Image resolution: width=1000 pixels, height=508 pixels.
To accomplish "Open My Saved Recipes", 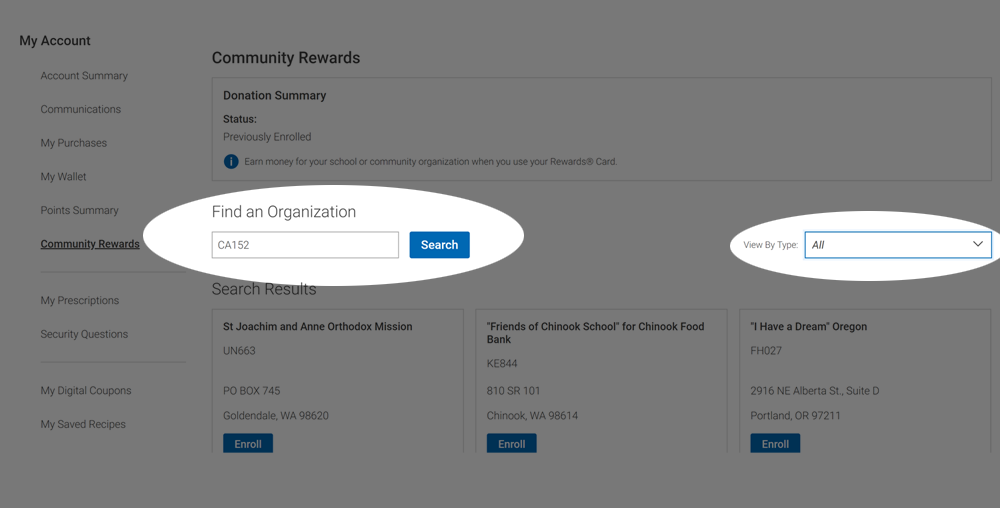I will pyautogui.click(x=83, y=424).
